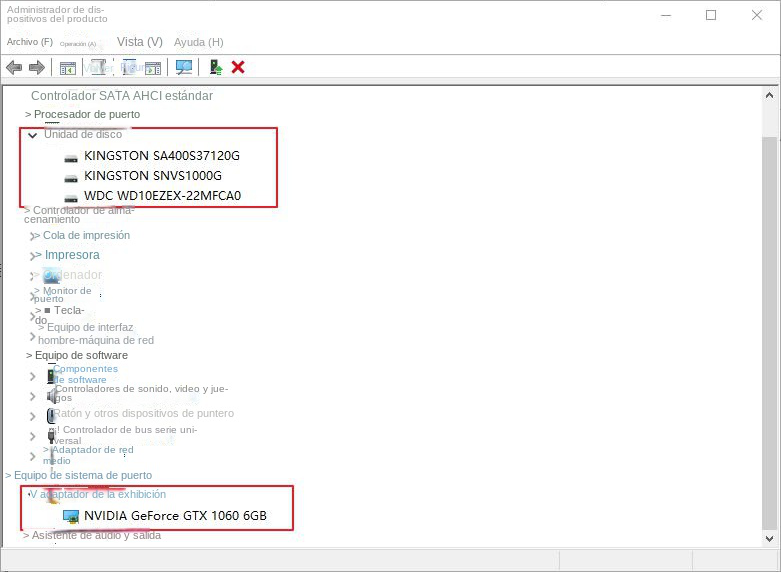Select Asistente de audio y salida row

(x=92, y=536)
